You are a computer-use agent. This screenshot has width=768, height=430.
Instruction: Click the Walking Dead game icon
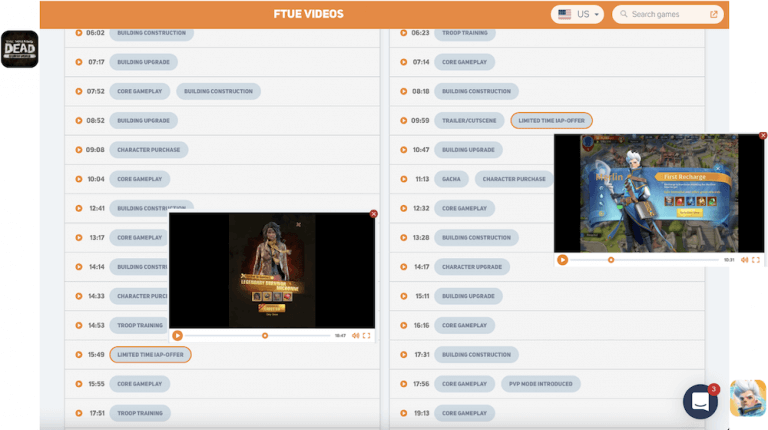pyautogui.click(x=19, y=49)
